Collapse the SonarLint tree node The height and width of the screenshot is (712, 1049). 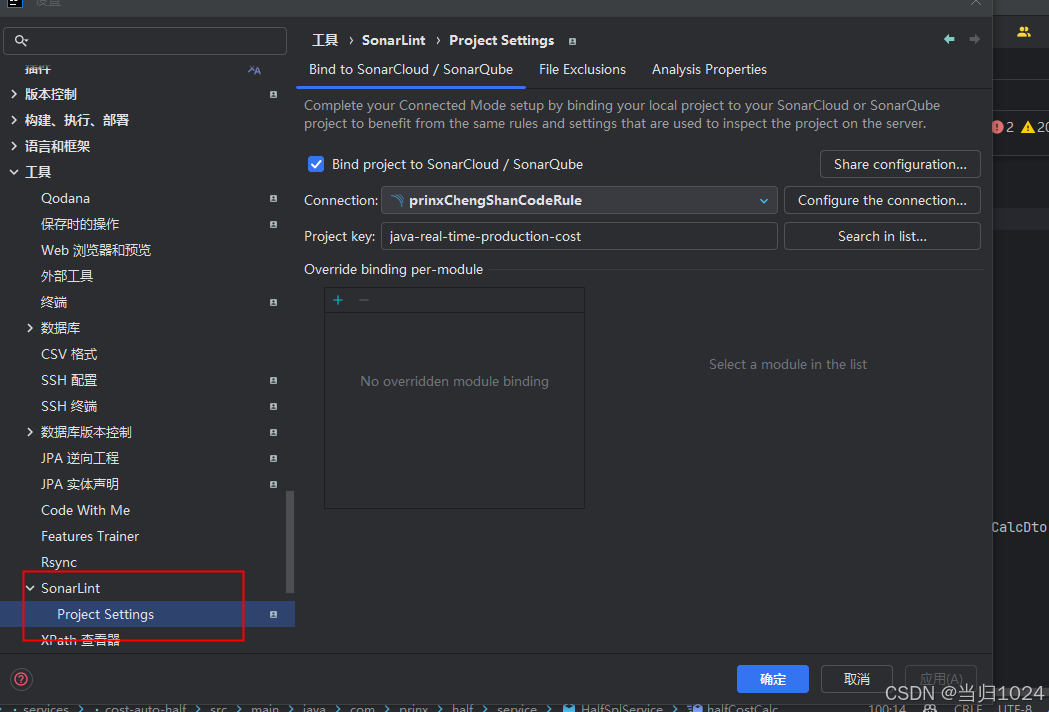[x=30, y=588]
